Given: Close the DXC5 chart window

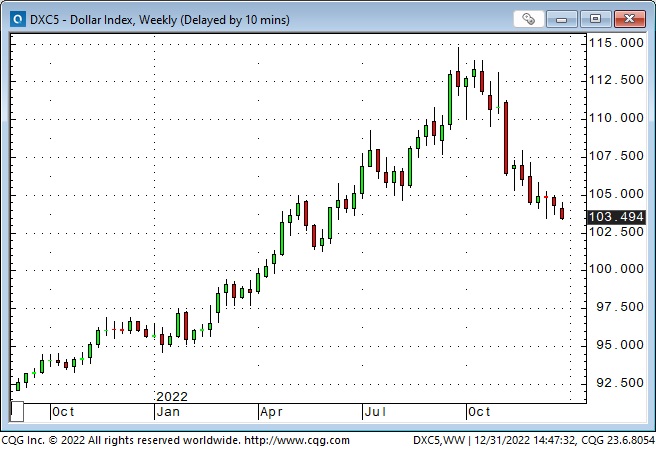Looking at the screenshot, I should pyautogui.click(x=630, y=19).
